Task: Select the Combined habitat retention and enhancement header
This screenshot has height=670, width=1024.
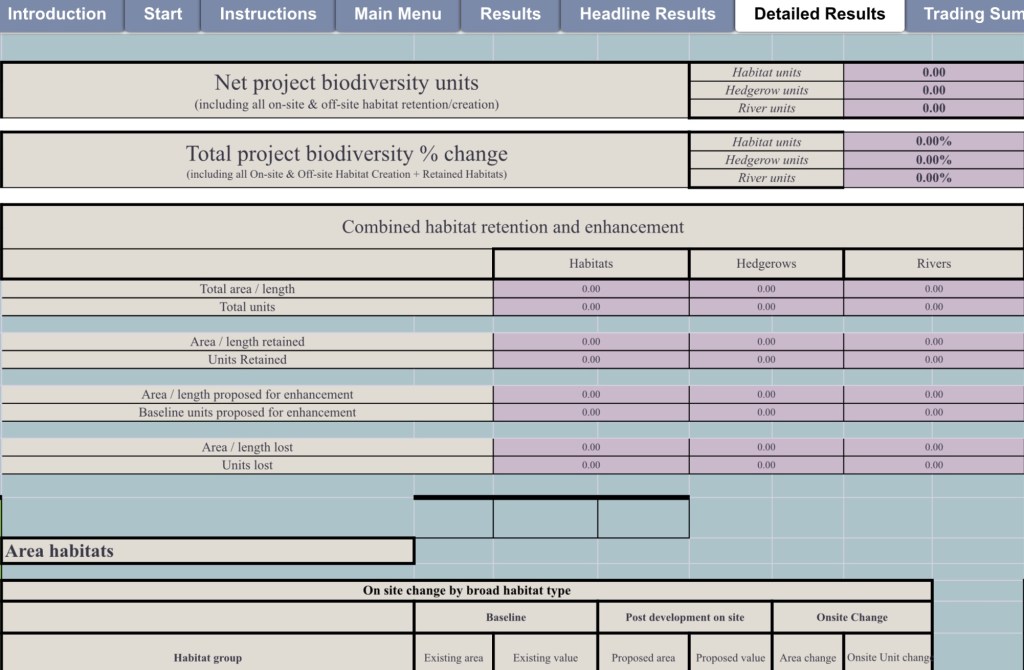Action: tap(512, 227)
